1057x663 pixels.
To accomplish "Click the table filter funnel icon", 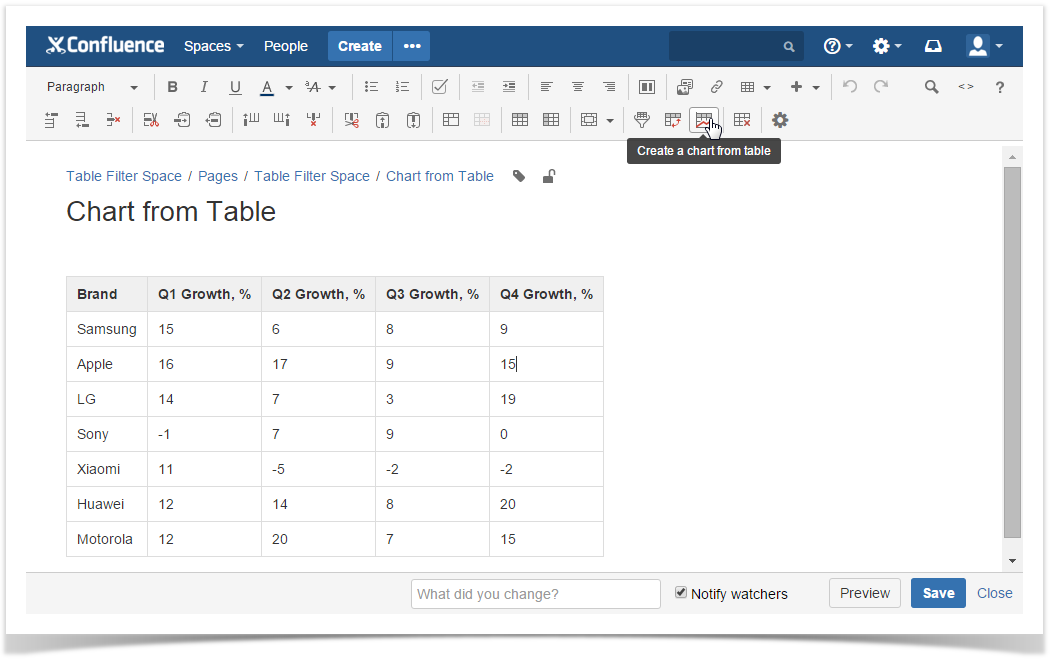I will point(642,121).
